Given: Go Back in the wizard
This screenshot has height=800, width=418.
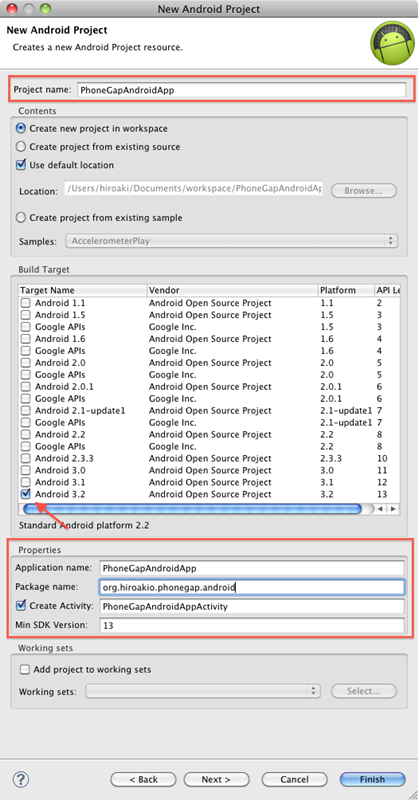Looking at the screenshot, I should (143, 780).
